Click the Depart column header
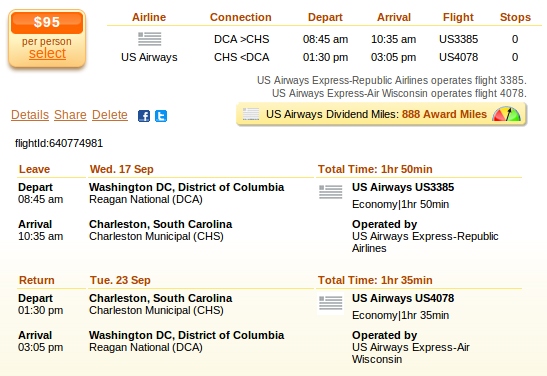The width and height of the screenshot is (547, 376). point(325,17)
